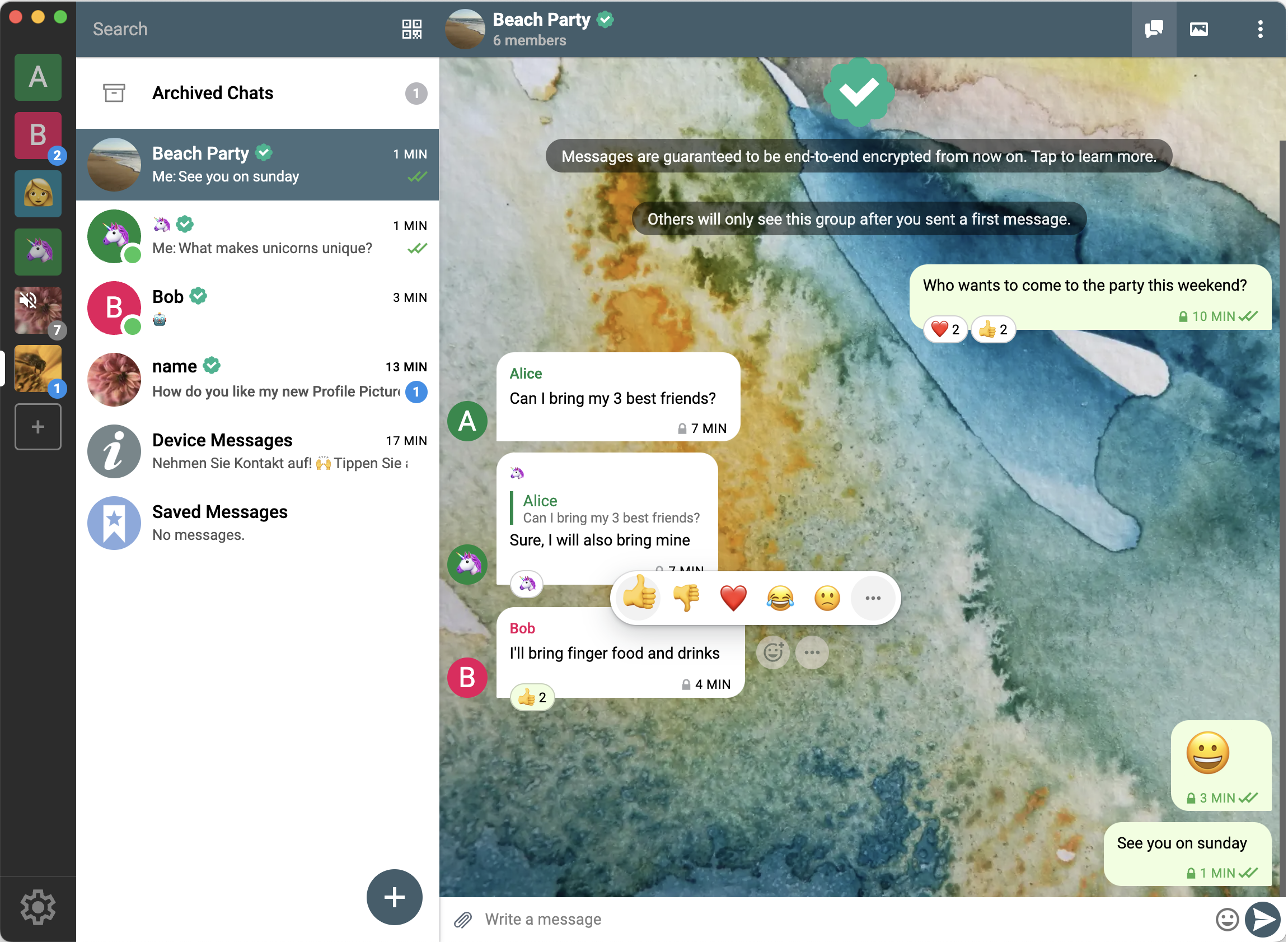Screen dimensions: 1288x942
Task: Toggle heart reaction on Bob's message
Action: click(733, 597)
